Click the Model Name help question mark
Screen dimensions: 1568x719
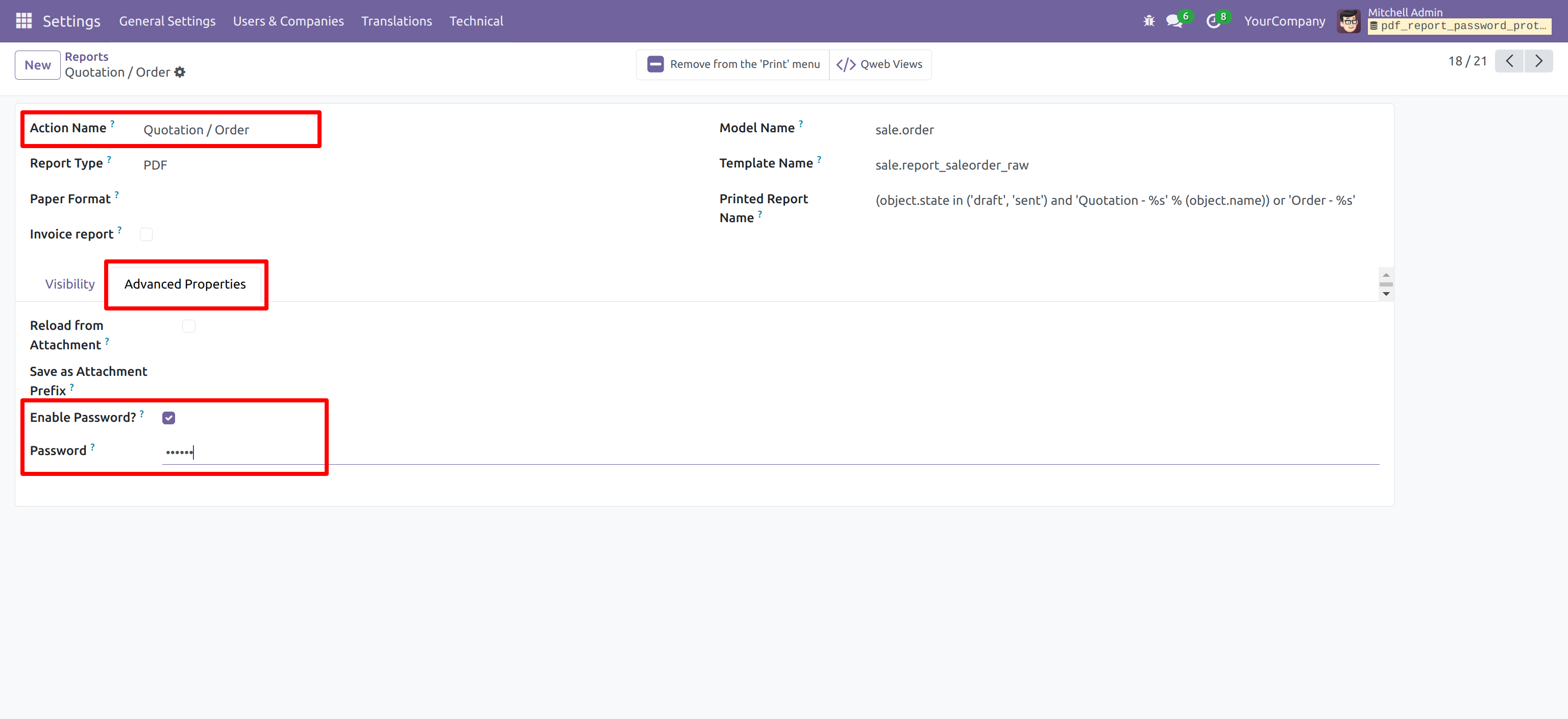pos(800,124)
